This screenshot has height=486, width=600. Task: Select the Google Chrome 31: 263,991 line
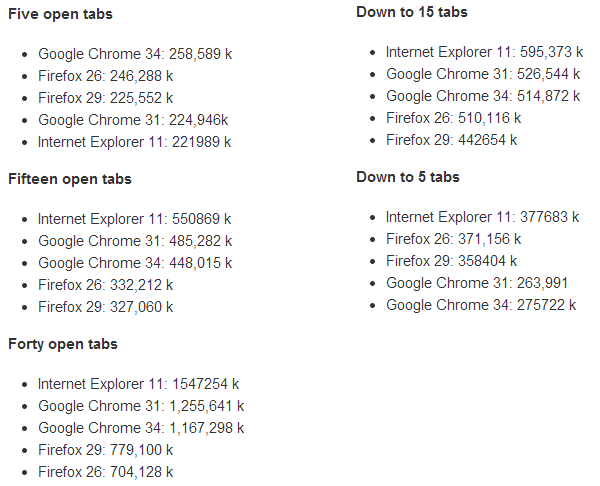[477, 283]
